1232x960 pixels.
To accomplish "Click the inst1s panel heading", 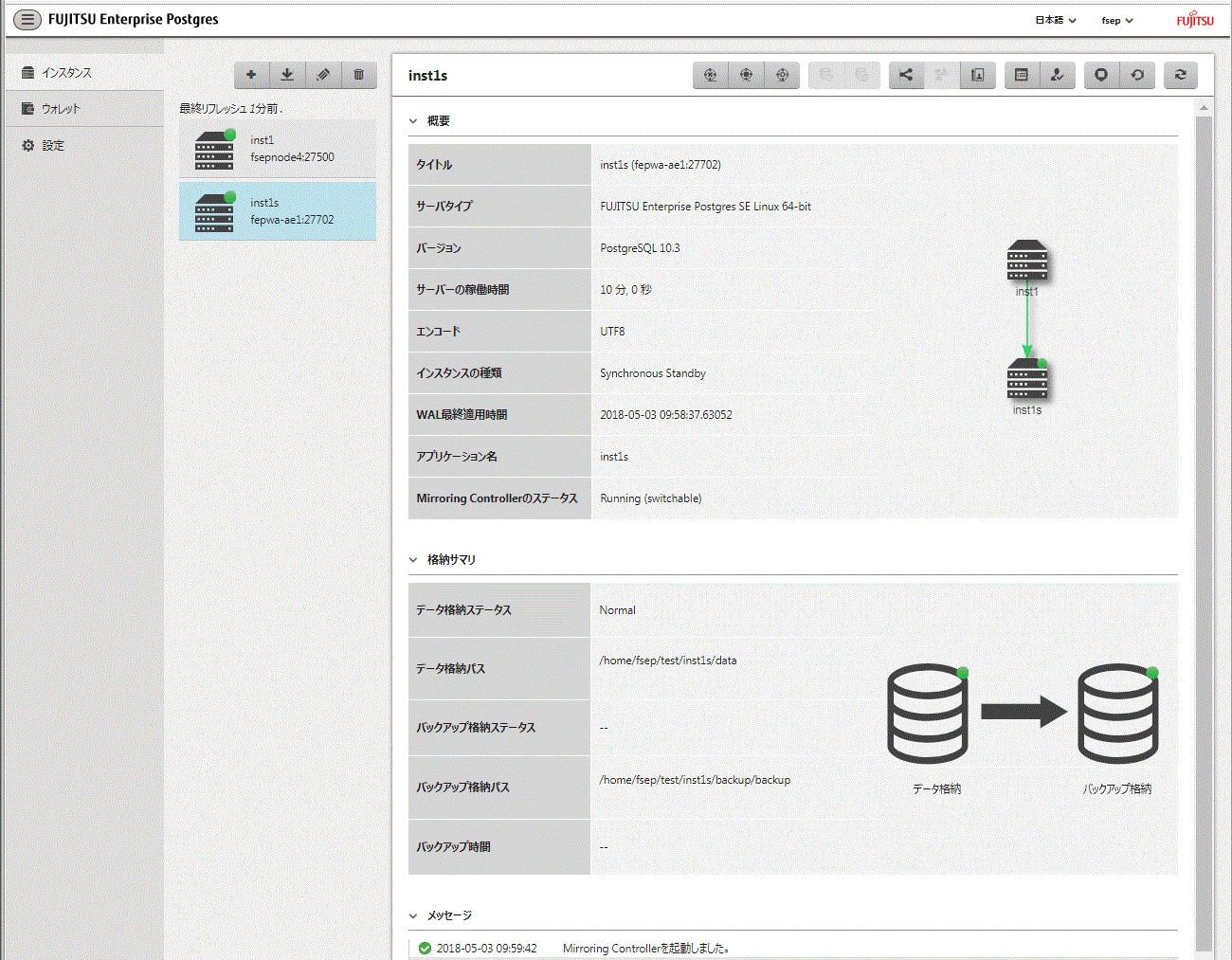I will 428,76.
